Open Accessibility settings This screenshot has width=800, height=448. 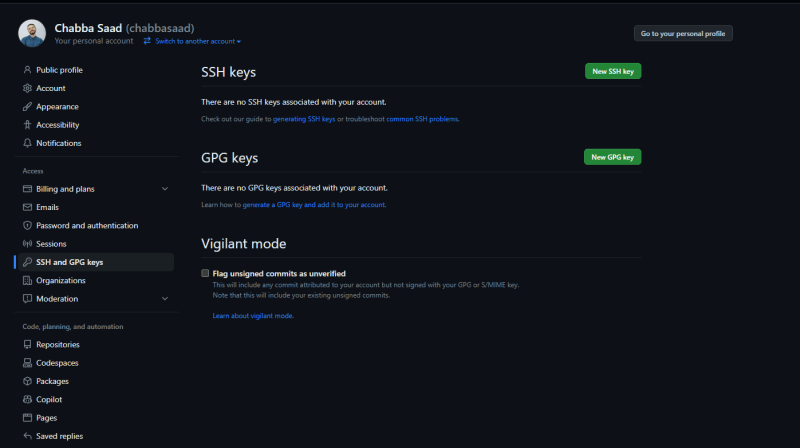point(58,125)
